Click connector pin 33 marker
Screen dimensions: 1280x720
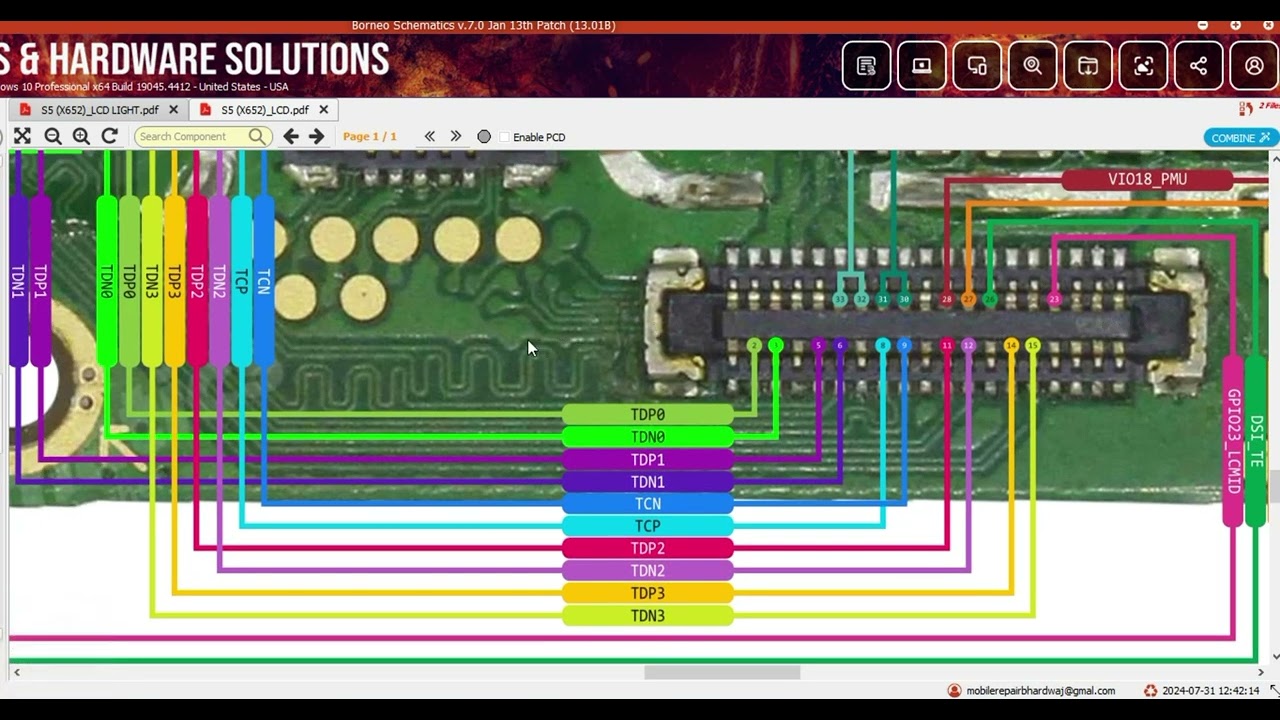click(x=840, y=299)
